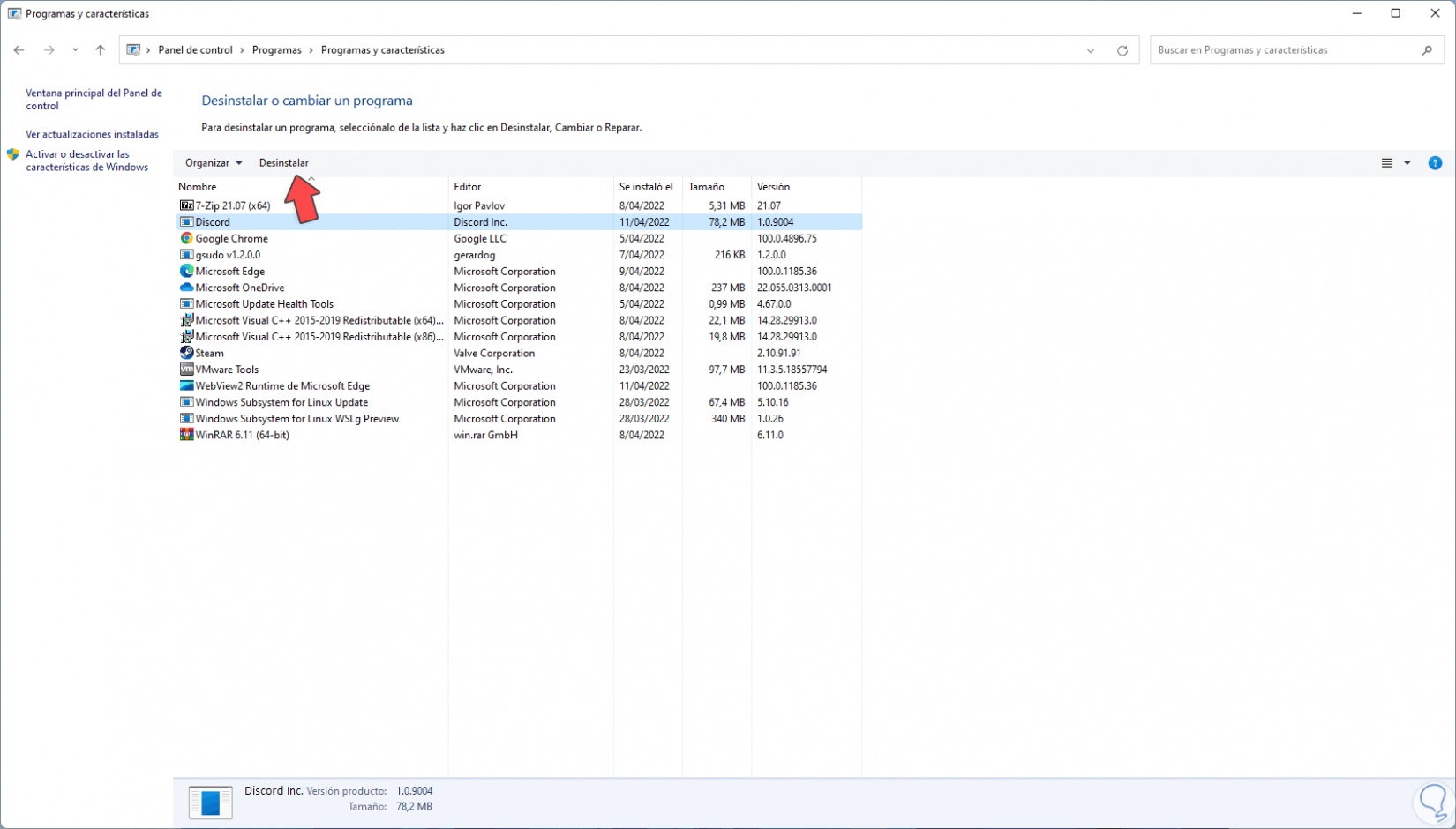Image resolution: width=1456 pixels, height=829 pixels.
Task: Refresh the Programs list
Action: 1122,50
